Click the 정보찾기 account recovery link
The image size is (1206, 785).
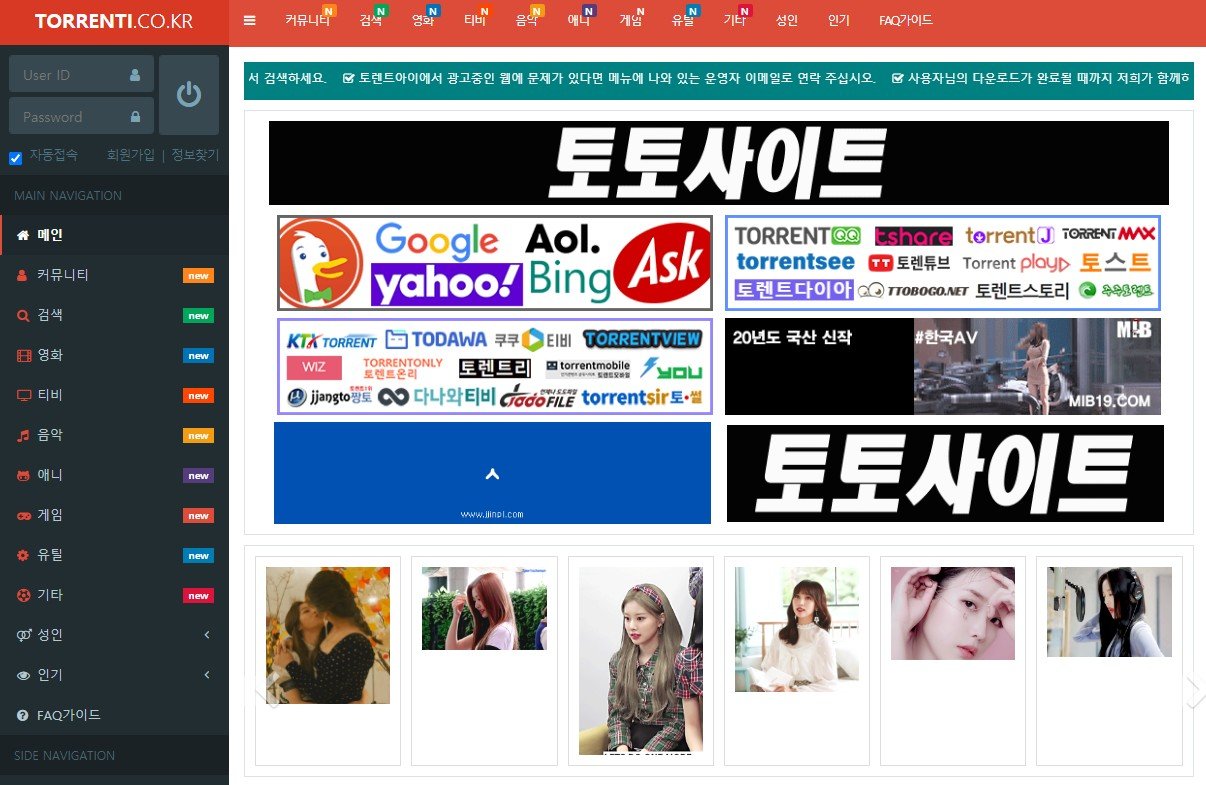pyautogui.click(x=195, y=155)
